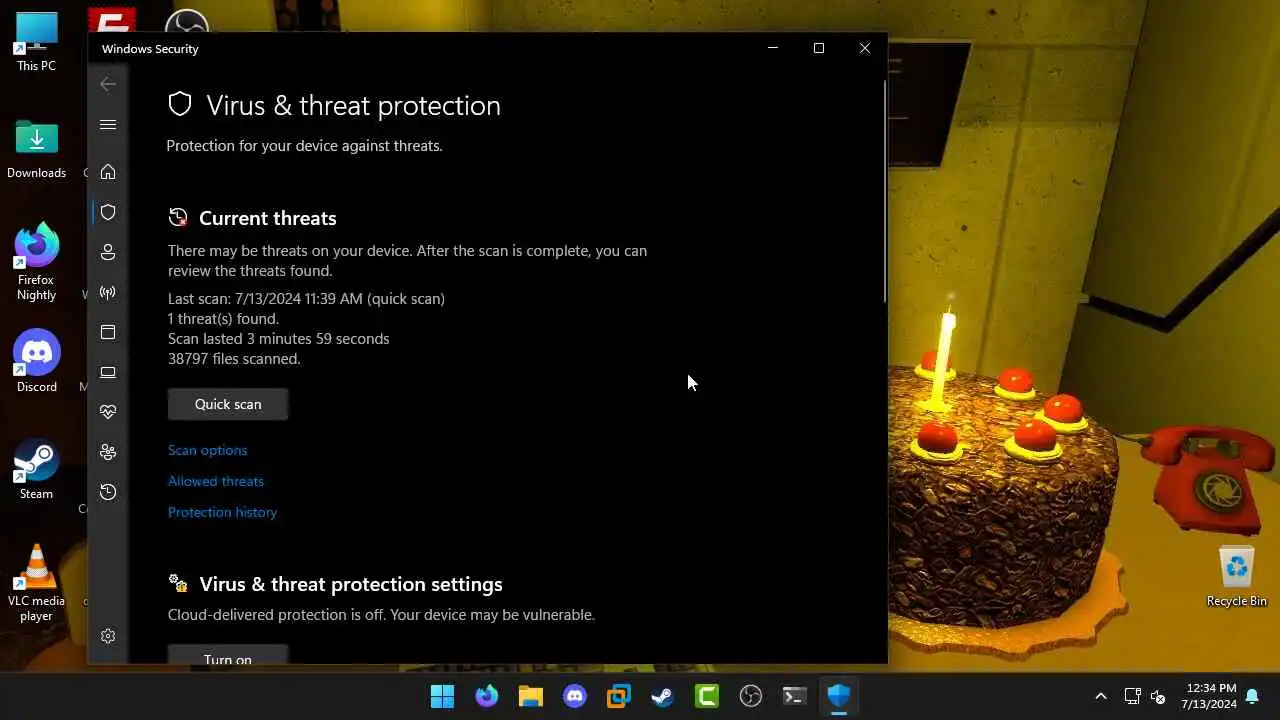
Task: Open Firewall & network protection in sidebar
Action: click(108, 292)
